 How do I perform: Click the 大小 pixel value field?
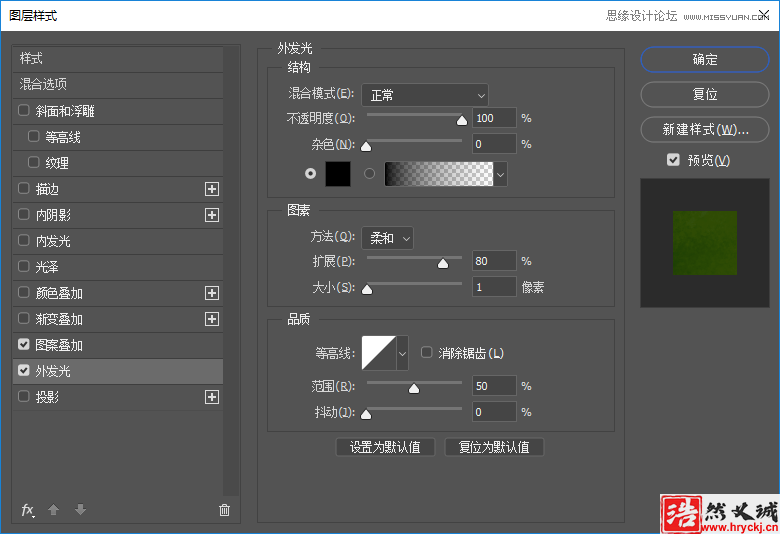point(494,287)
